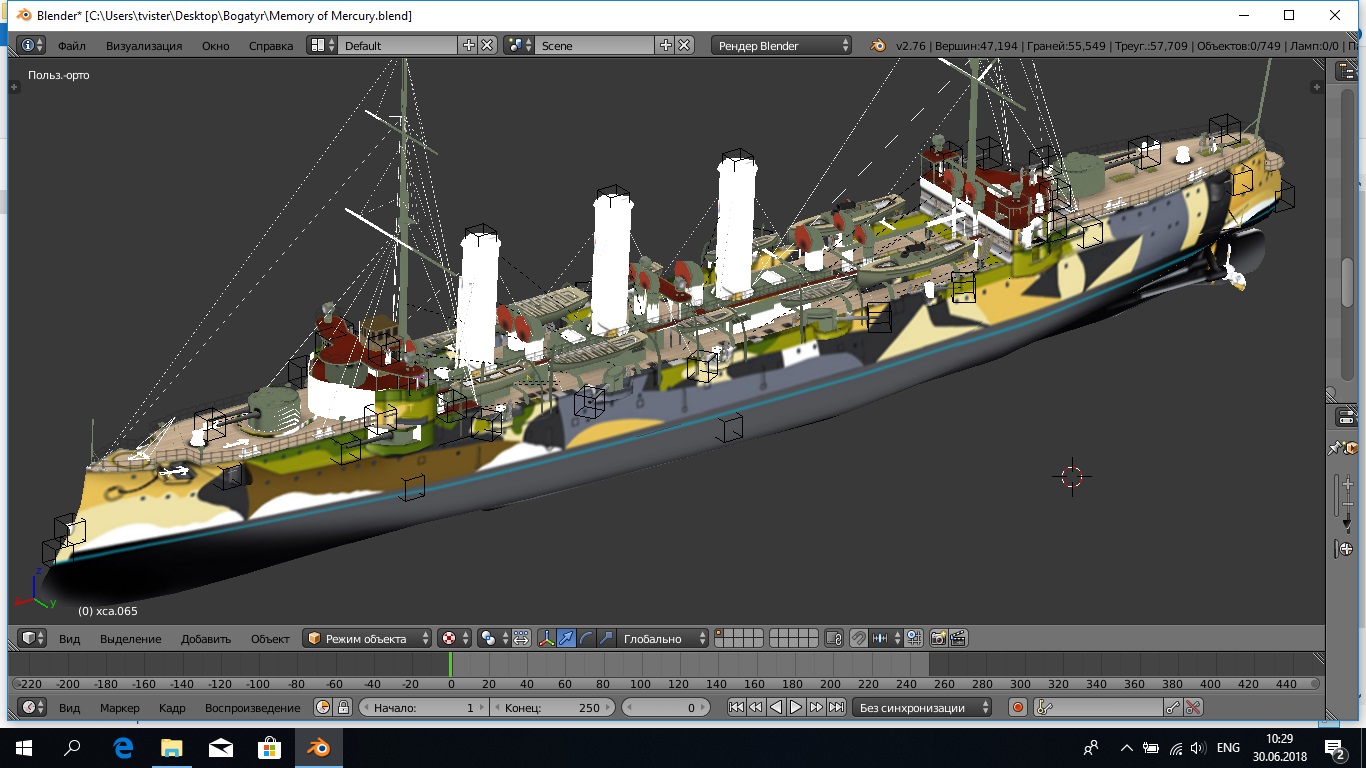Open the Рендер Blender engine dropdown
This screenshot has height=768, width=1366.
tap(782, 45)
